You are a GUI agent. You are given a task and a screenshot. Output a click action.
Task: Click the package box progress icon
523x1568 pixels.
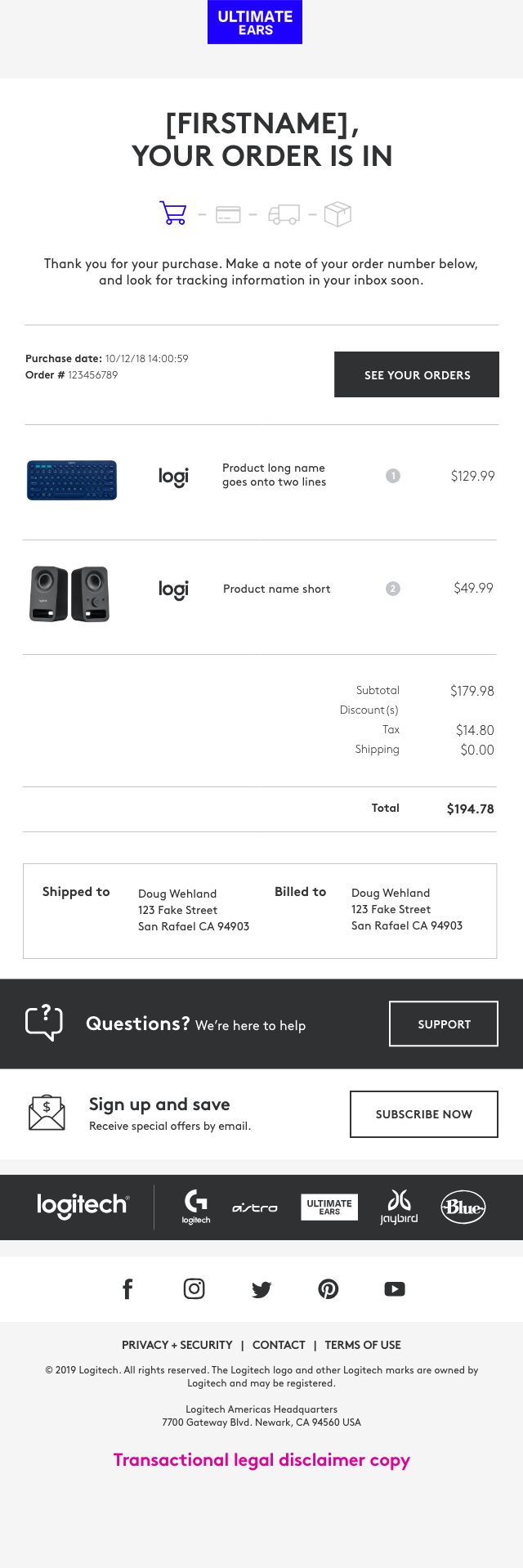(337, 214)
